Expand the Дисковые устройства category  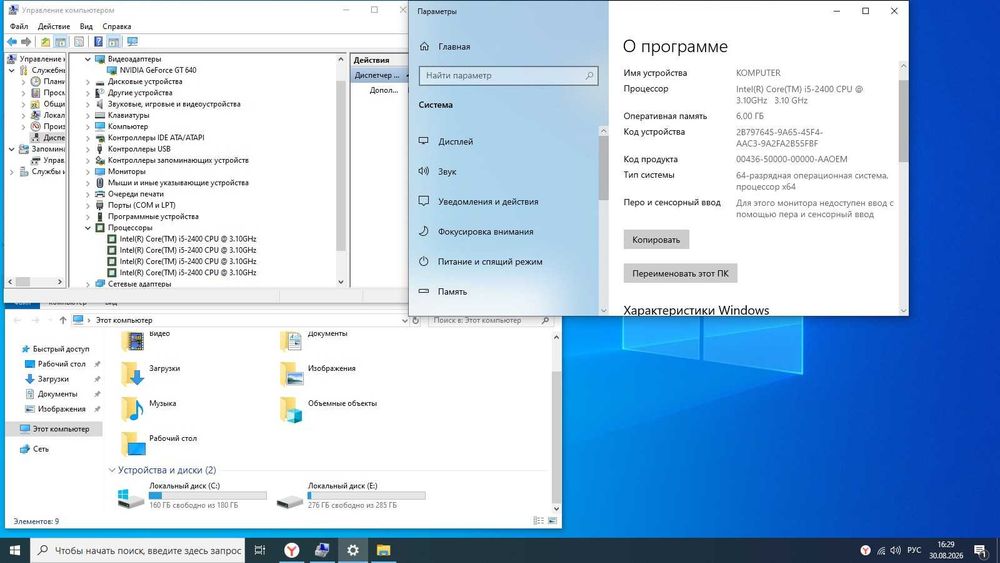88,82
